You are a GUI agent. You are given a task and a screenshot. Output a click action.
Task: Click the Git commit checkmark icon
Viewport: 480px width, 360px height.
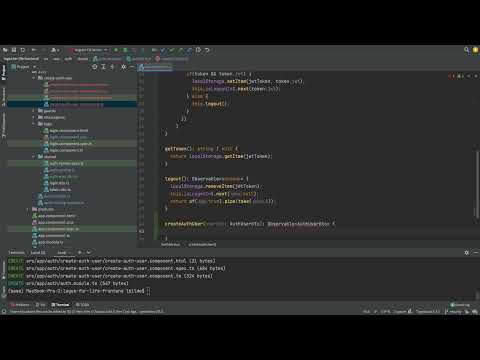pos(172,50)
